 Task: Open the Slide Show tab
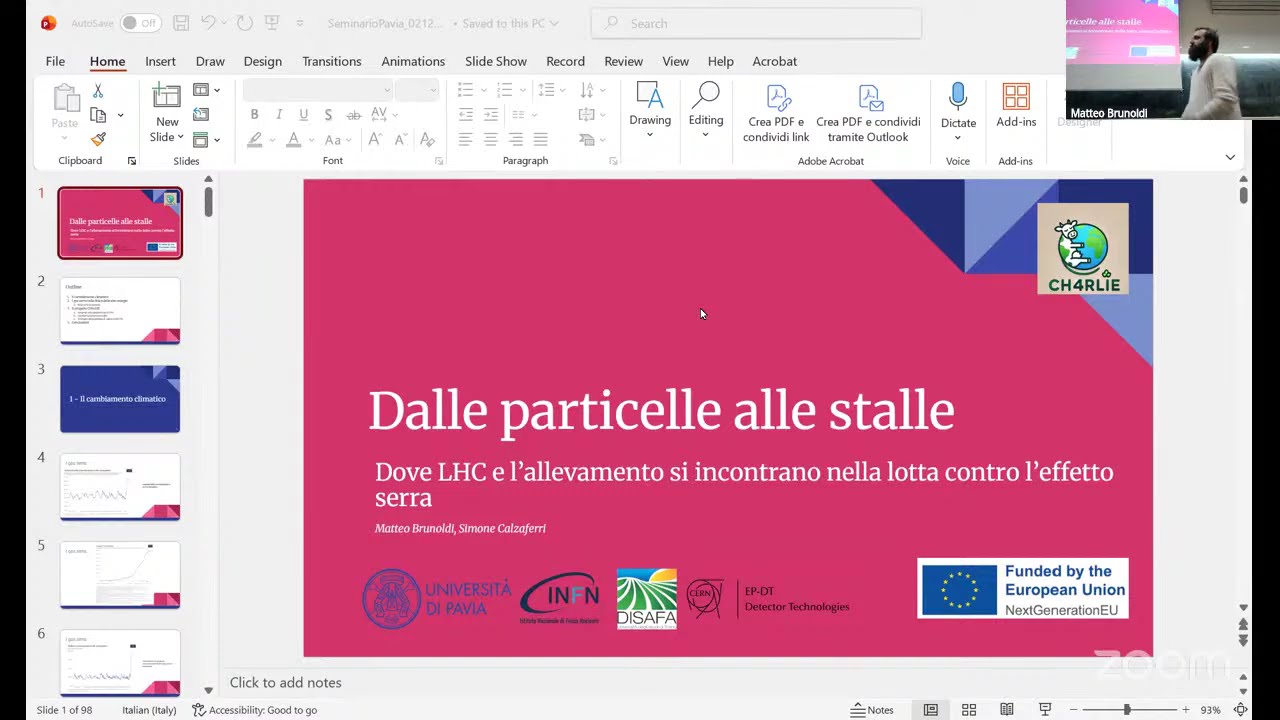click(x=496, y=61)
